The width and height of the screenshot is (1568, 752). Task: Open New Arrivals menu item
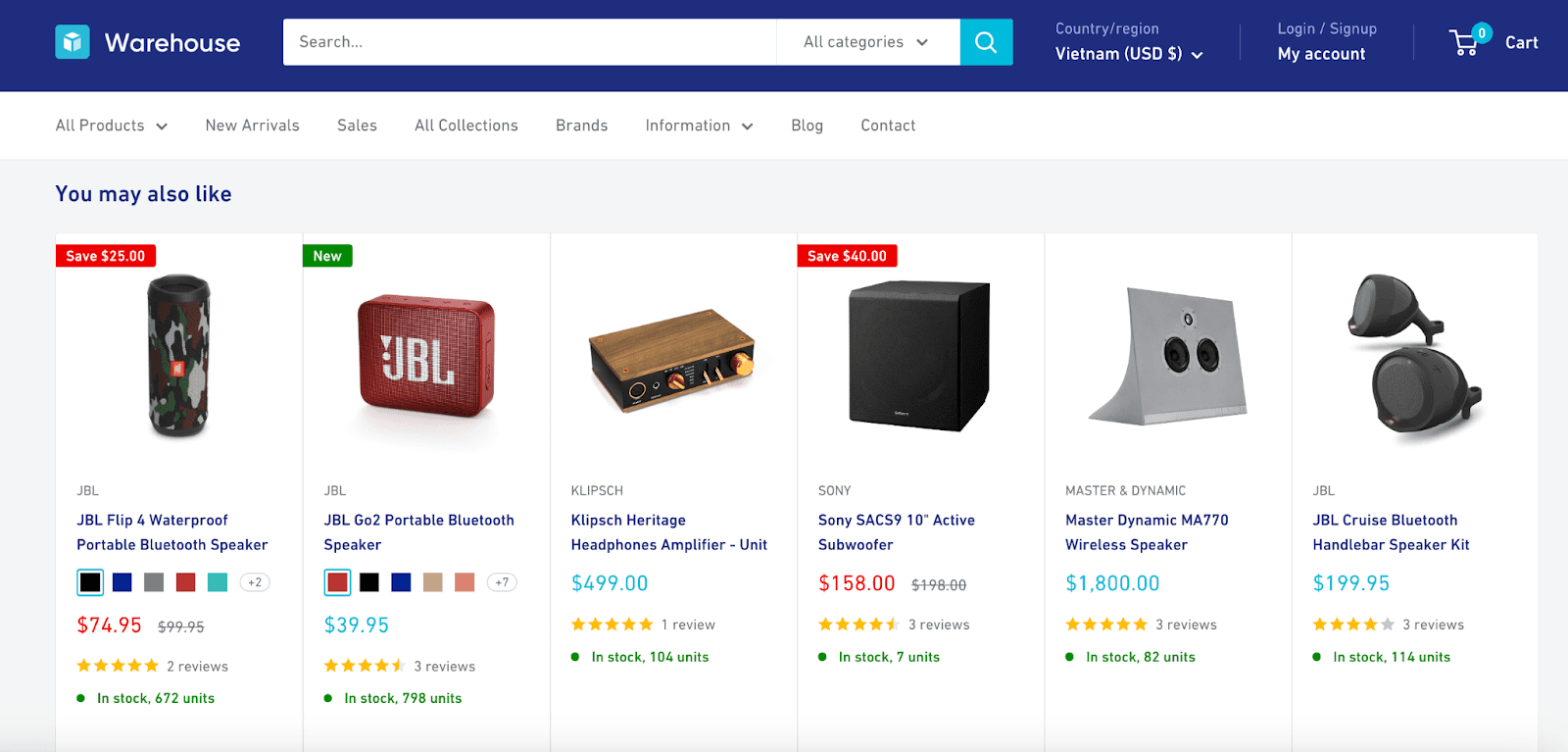coord(252,125)
